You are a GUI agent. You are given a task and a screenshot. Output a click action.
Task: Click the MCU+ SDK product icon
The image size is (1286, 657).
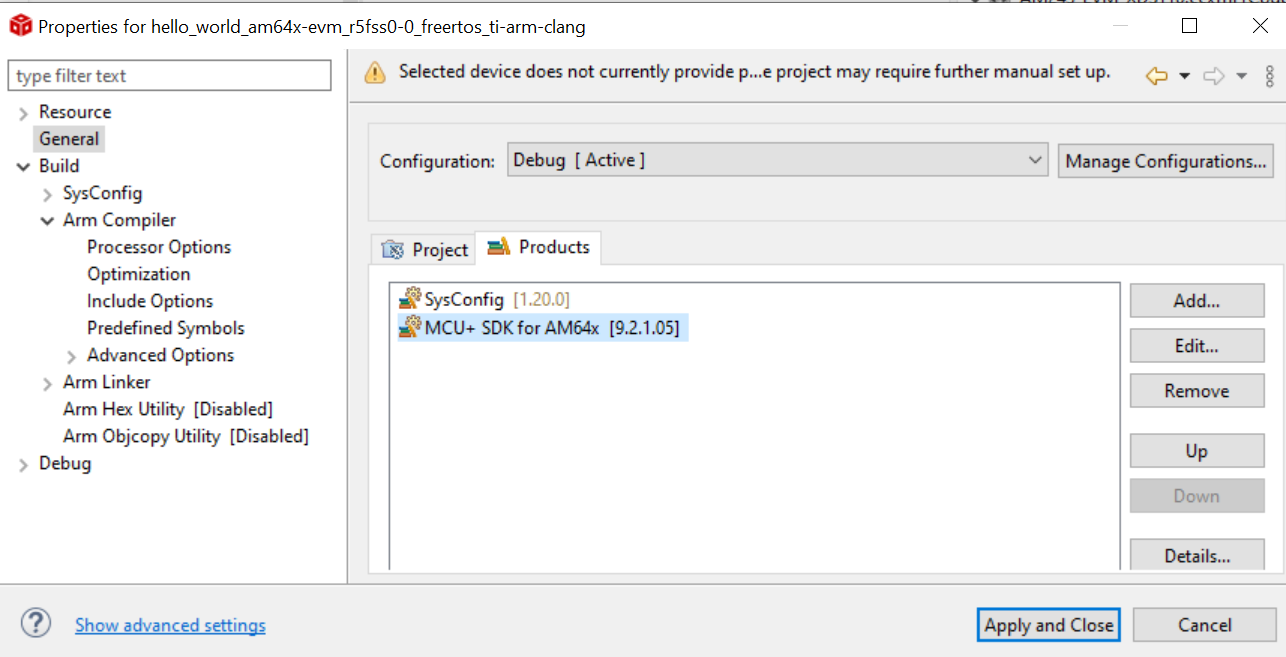(410, 327)
